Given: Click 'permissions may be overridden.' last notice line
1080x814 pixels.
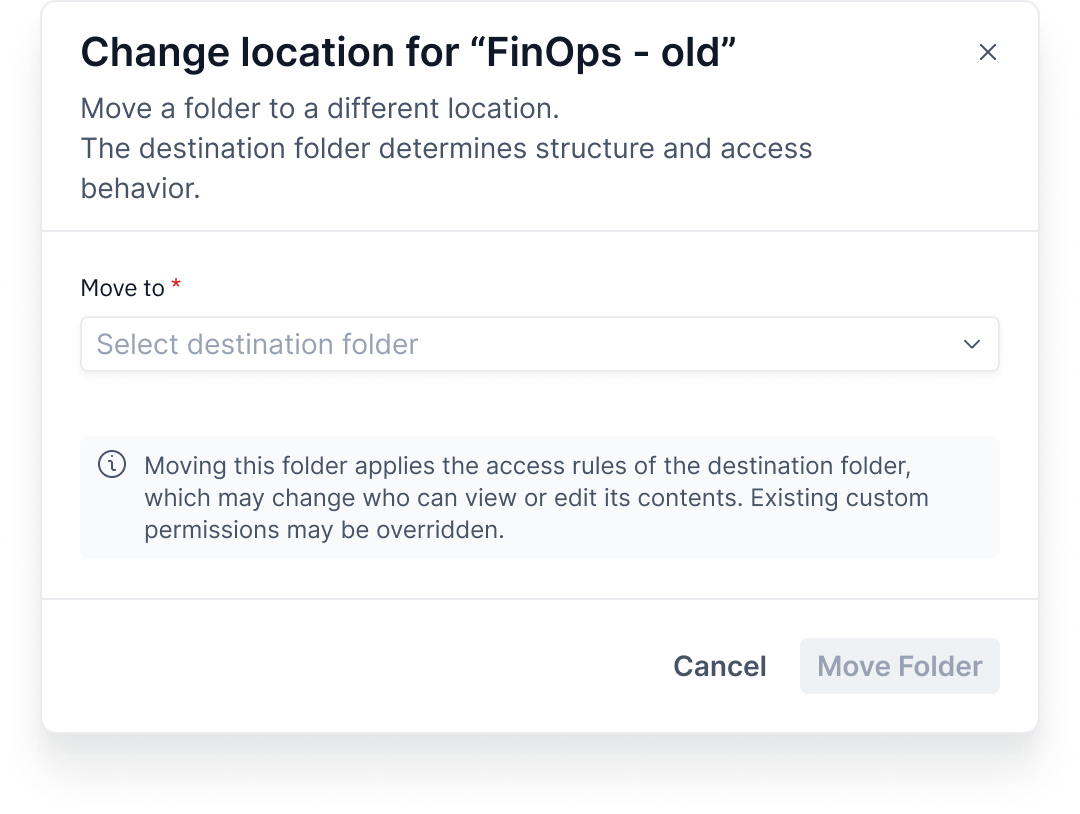Looking at the screenshot, I should pyautogui.click(x=324, y=530).
